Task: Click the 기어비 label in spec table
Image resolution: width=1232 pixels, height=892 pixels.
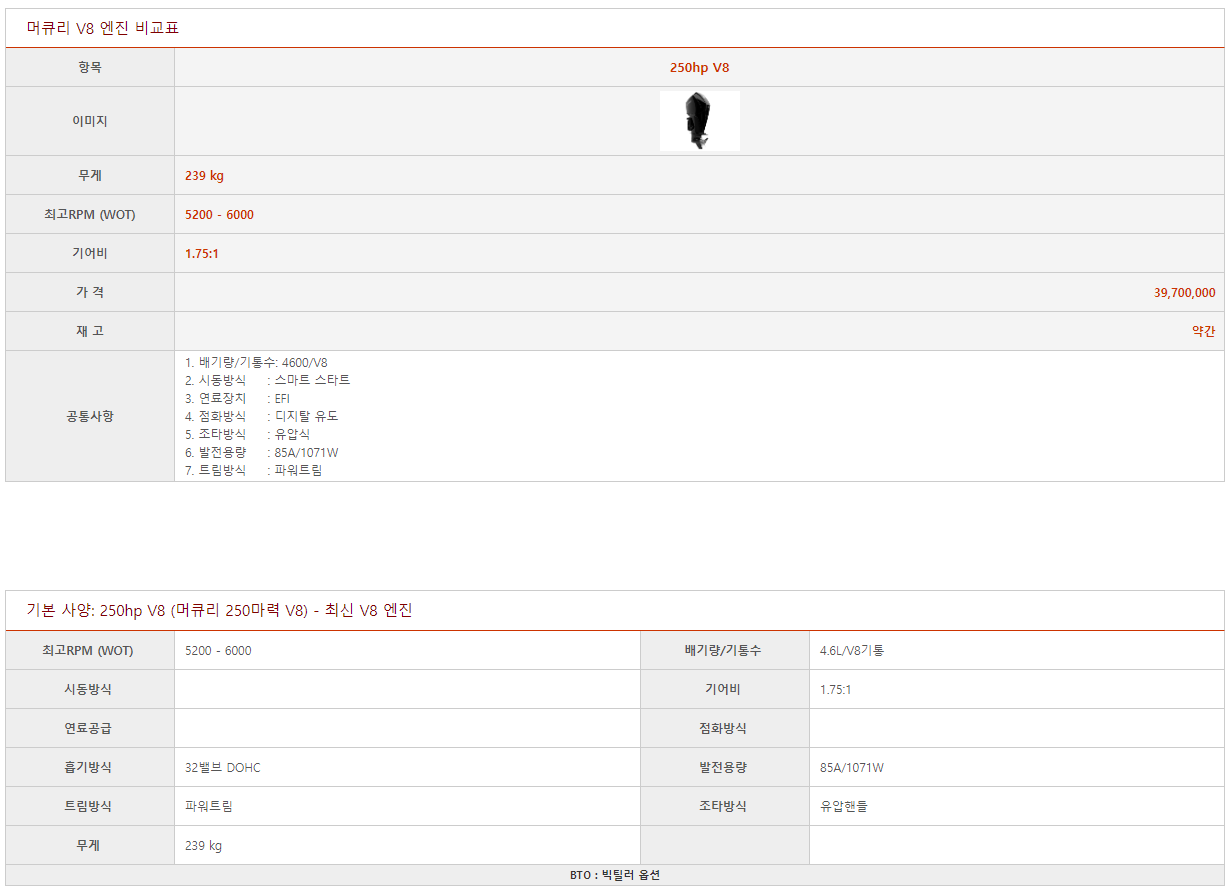Action: (723, 689)
